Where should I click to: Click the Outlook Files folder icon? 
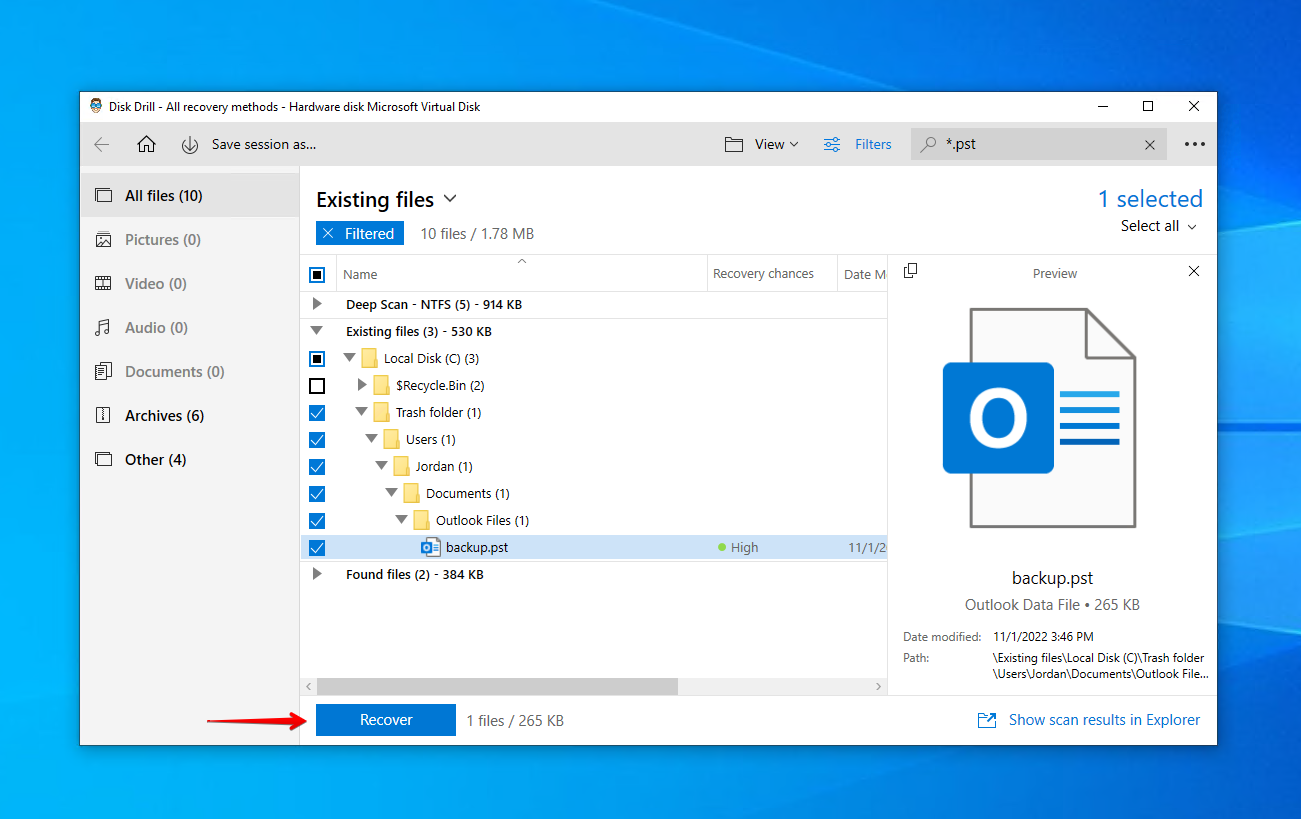click(421, 520)
